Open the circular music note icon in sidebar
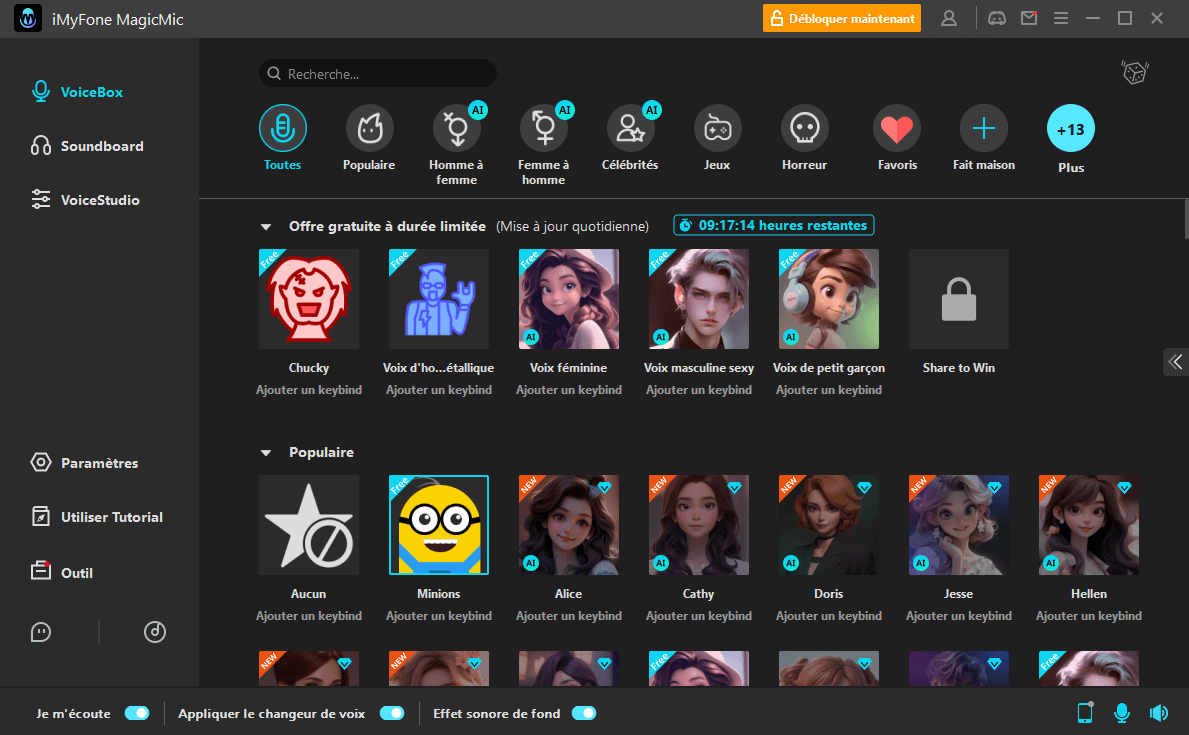 click(155, 632)
